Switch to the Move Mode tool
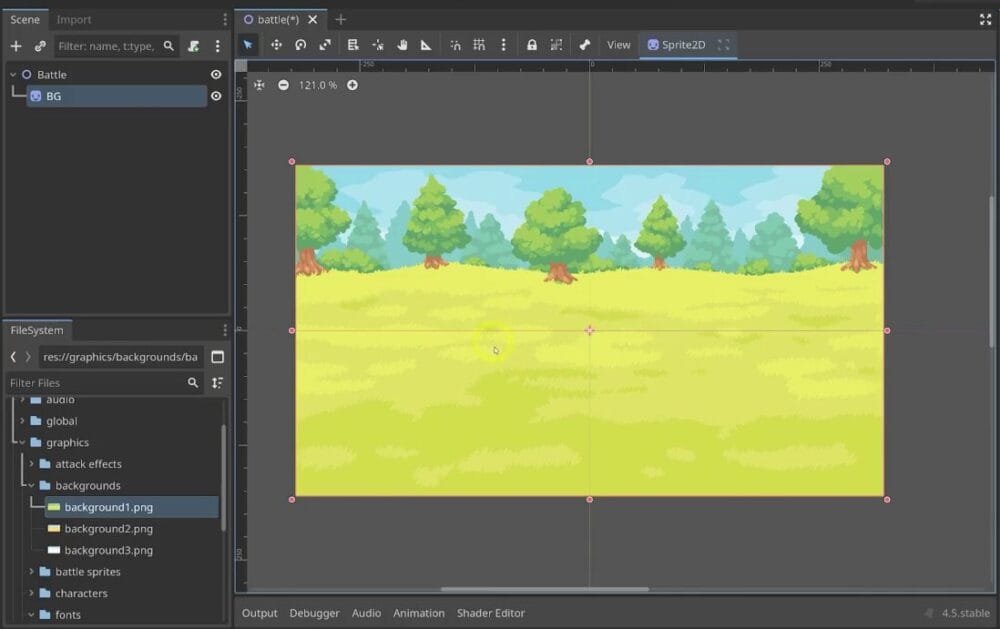This screenshot has width=1000, height=629. (x=276, y=45)
